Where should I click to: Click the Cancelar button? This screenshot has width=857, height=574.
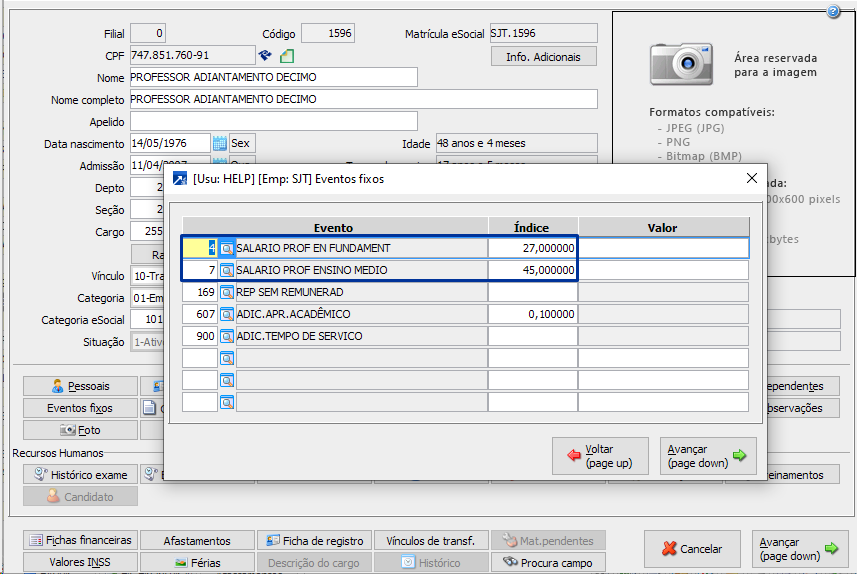point(692,549)
